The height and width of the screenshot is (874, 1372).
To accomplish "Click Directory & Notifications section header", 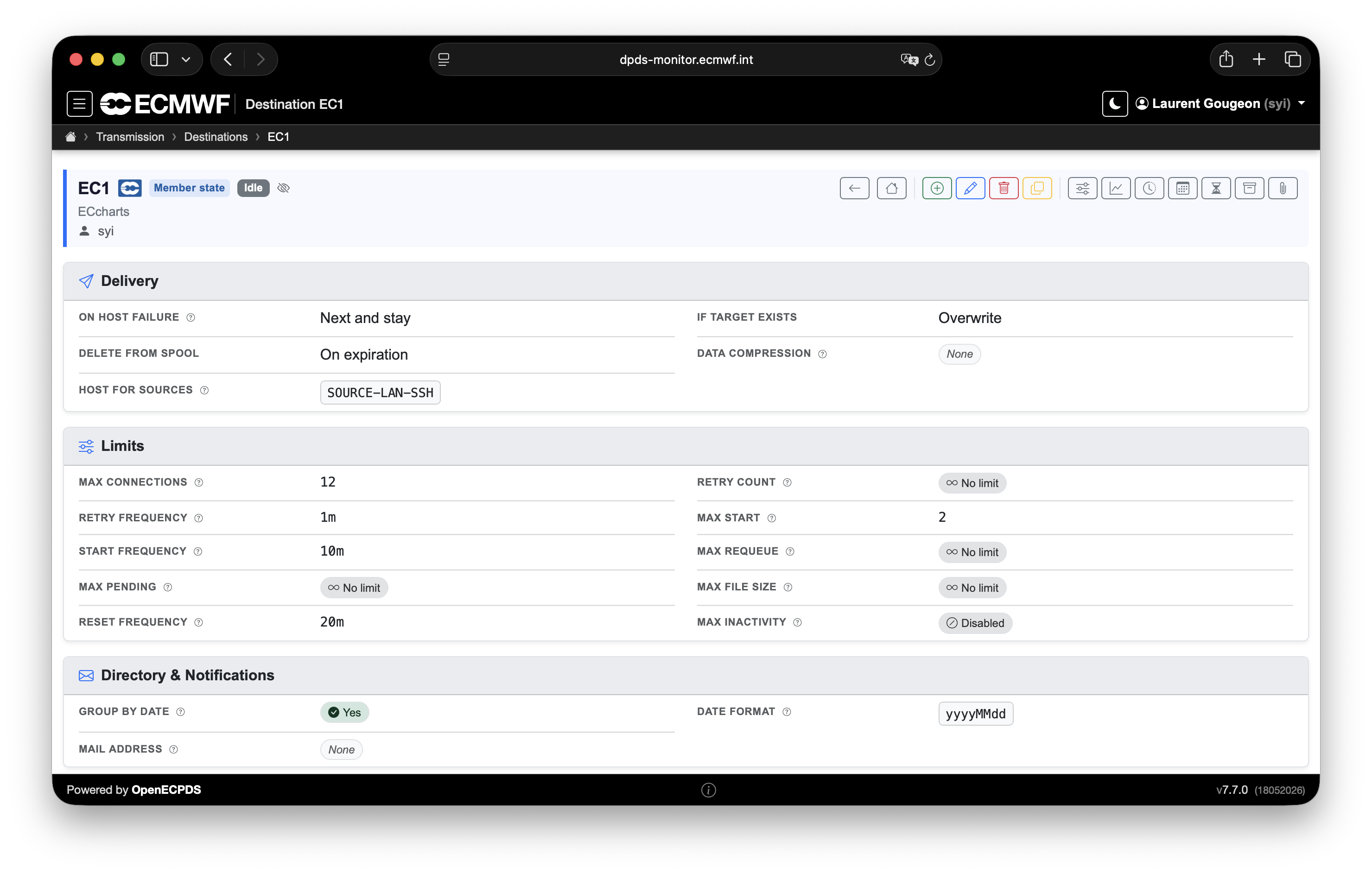I will coord(686,675).
